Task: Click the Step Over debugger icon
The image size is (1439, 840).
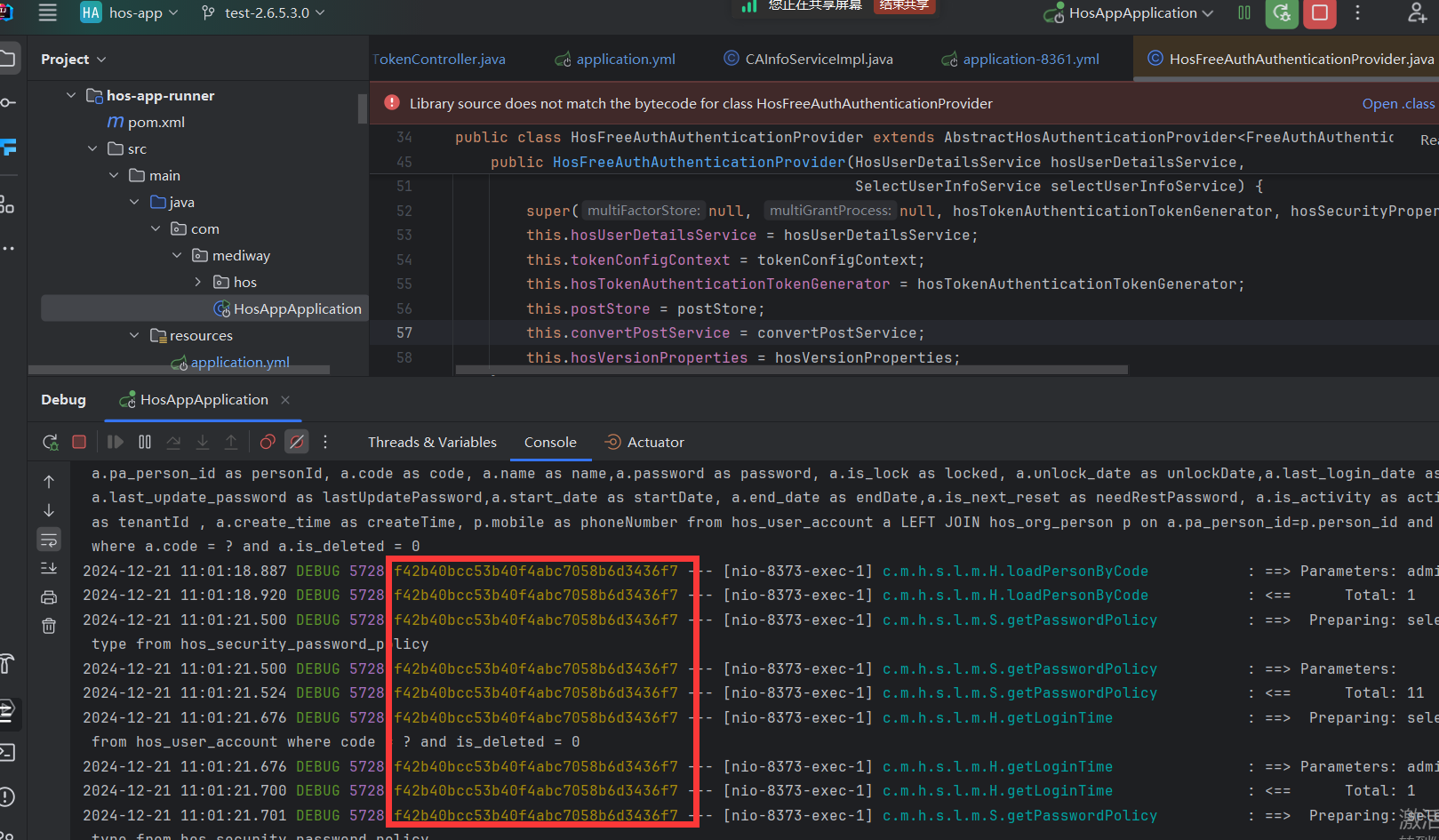Action: coord(173,442)
